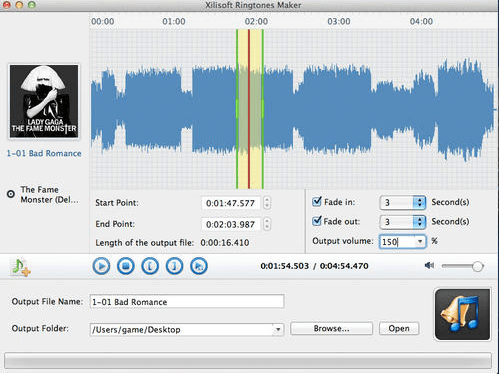Click the 0:00:16.410 output length value
The width and height of the screenshot is (499, 374).
pos(225,243)
